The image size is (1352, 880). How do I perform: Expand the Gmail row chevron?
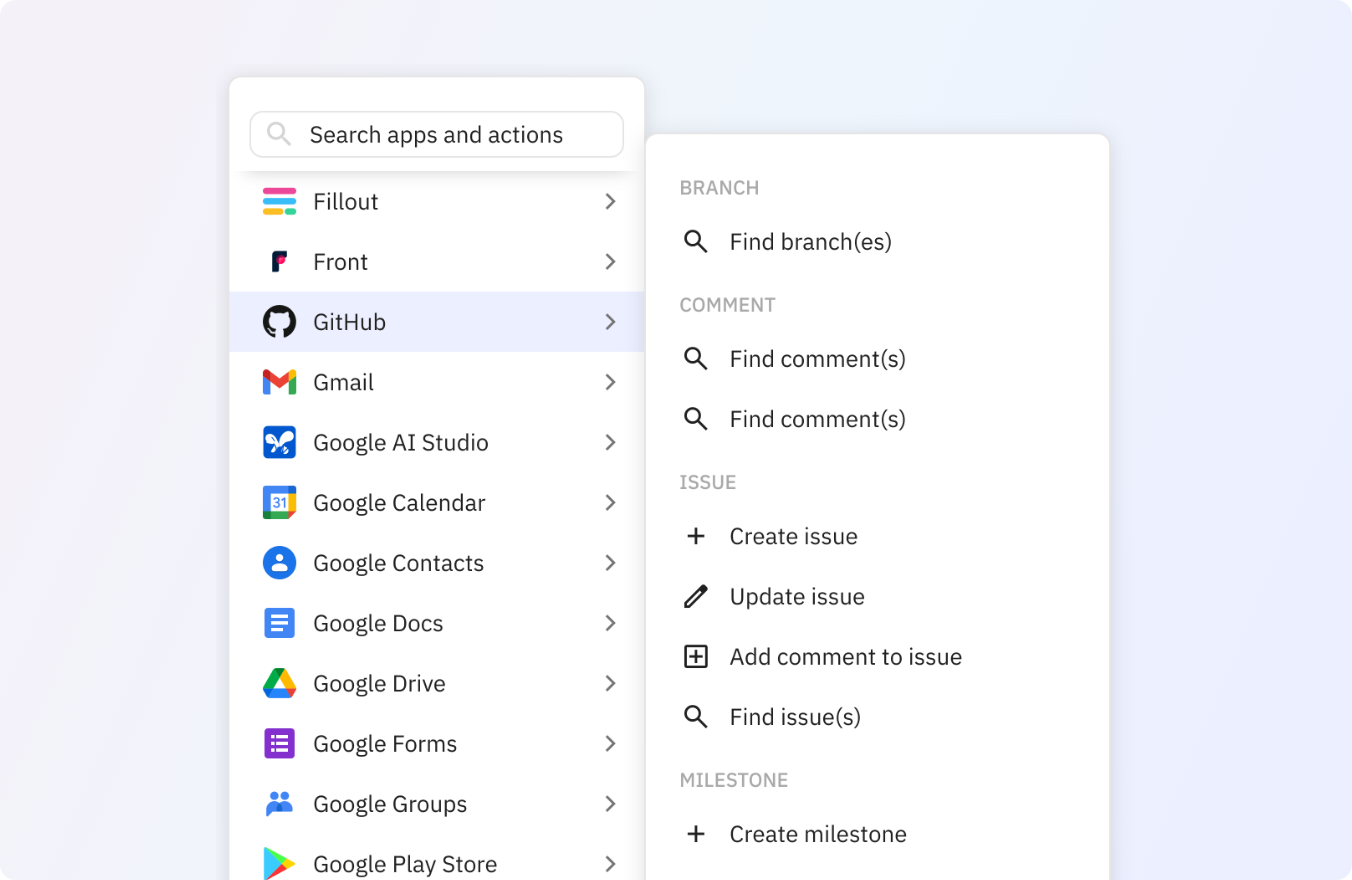tap(610, 382)
